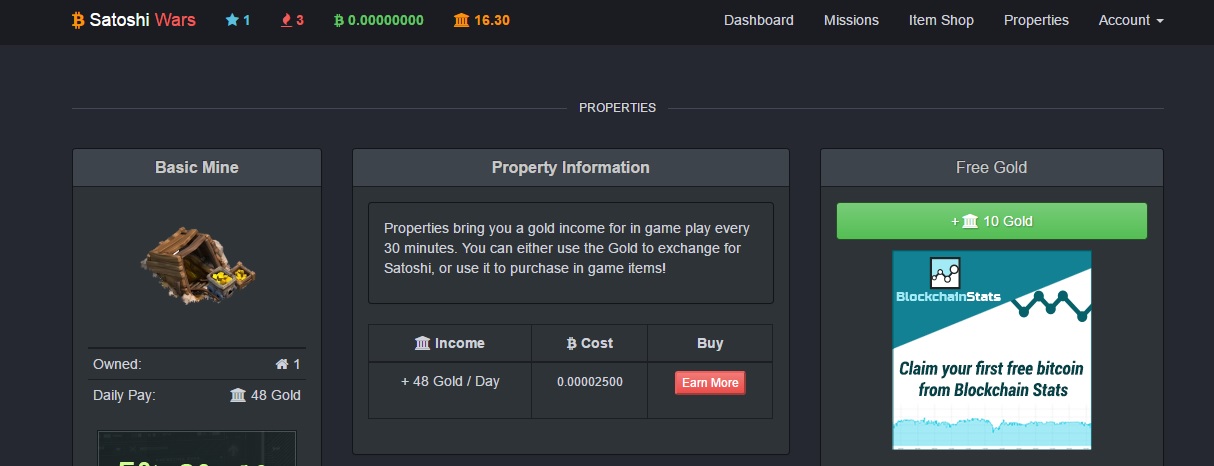Click the red Earn More button

point(710,383)
